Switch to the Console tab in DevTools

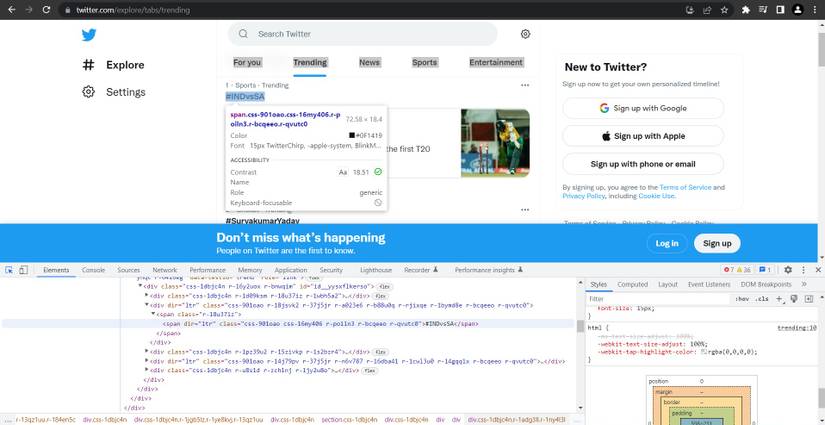pos(93,270)
